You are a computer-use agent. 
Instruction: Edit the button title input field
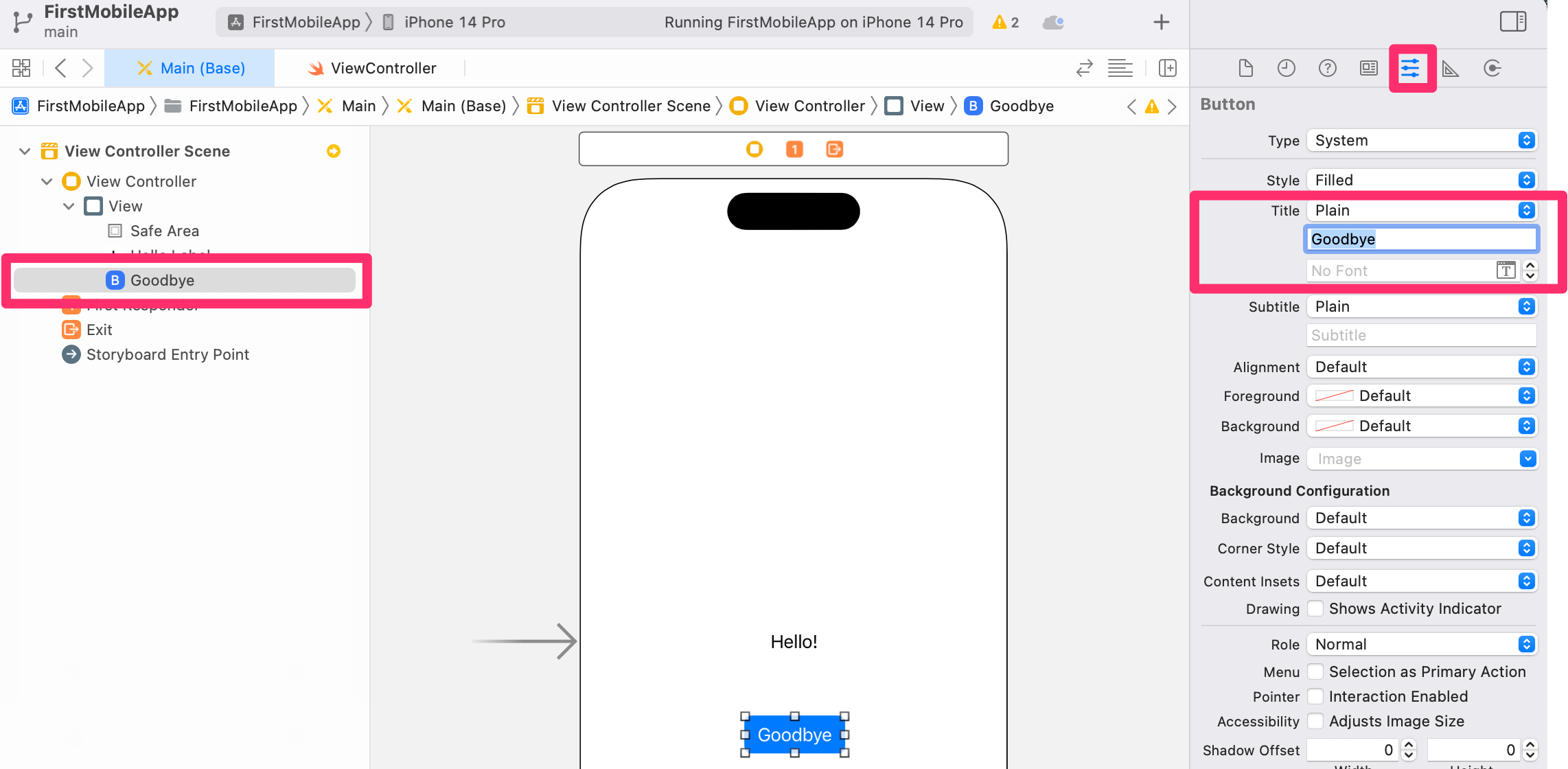click(x=1419, y=239)
